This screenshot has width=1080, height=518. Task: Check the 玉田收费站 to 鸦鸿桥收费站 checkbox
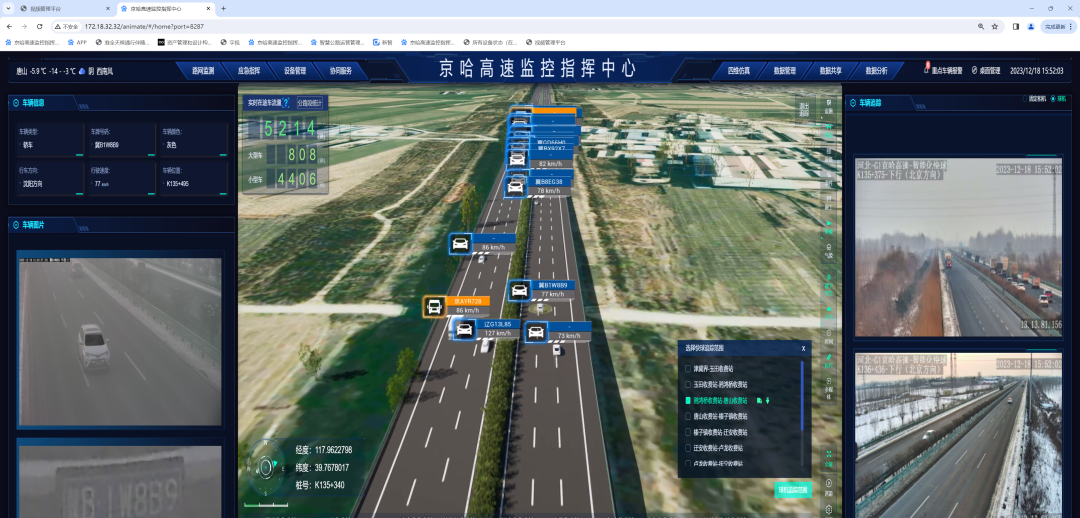point(687,384)
